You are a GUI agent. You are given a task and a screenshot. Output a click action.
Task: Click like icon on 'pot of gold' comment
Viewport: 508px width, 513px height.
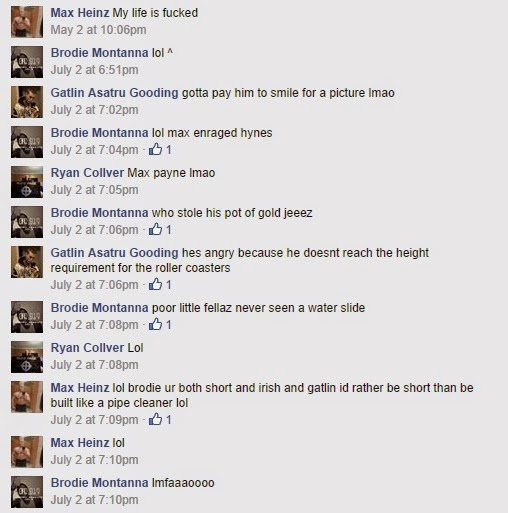click(x=155, y=229)
